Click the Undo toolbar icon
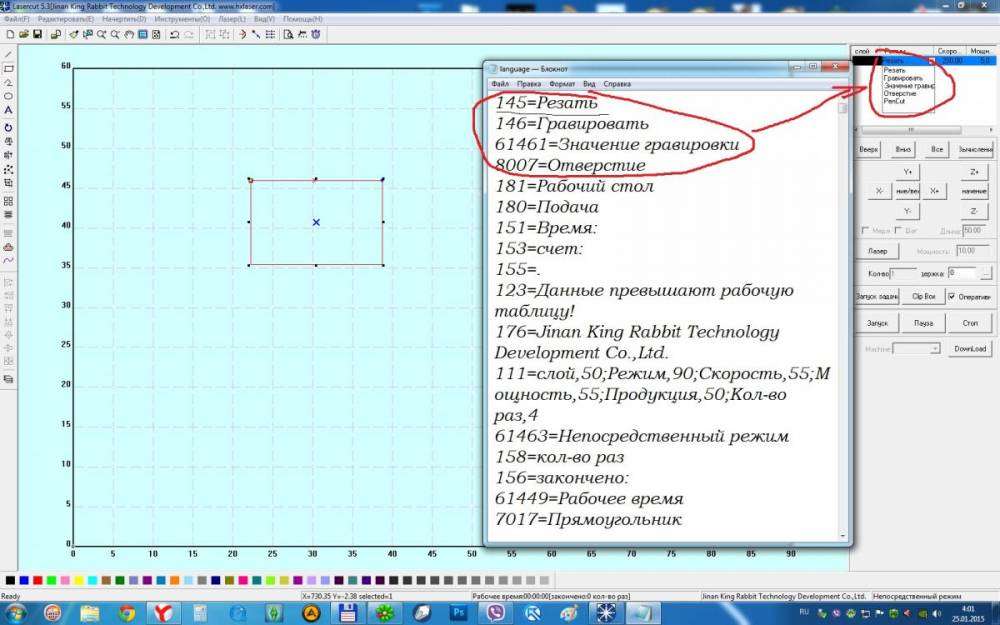1000x625 pixels. 174,35
